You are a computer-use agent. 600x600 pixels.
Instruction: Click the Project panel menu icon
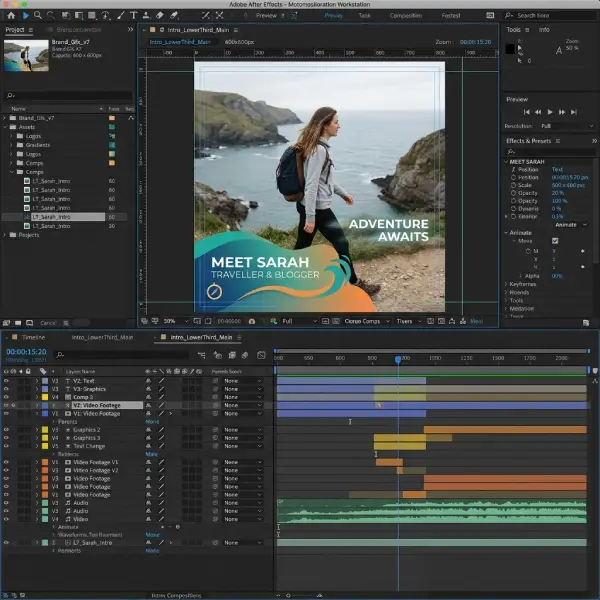pos(31,30)
